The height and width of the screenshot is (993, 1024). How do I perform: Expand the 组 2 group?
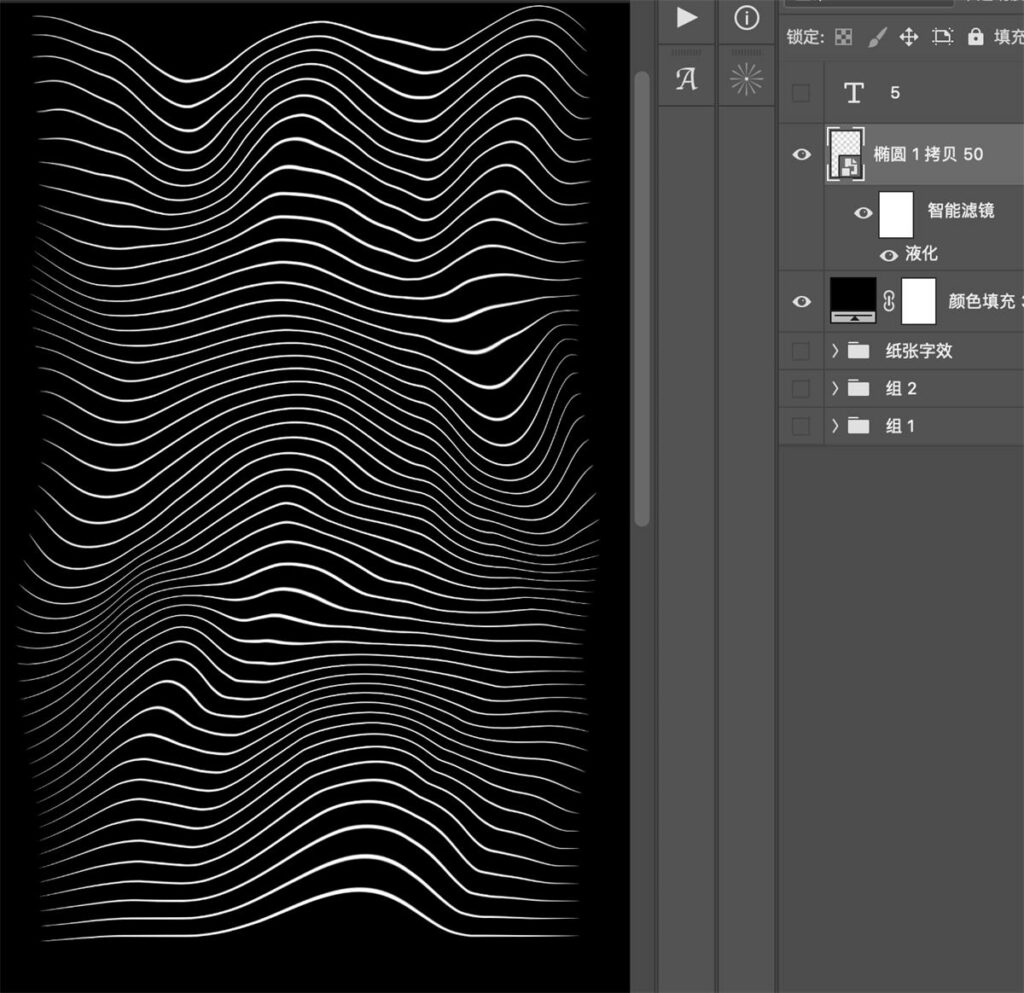(x=835, y=389)
